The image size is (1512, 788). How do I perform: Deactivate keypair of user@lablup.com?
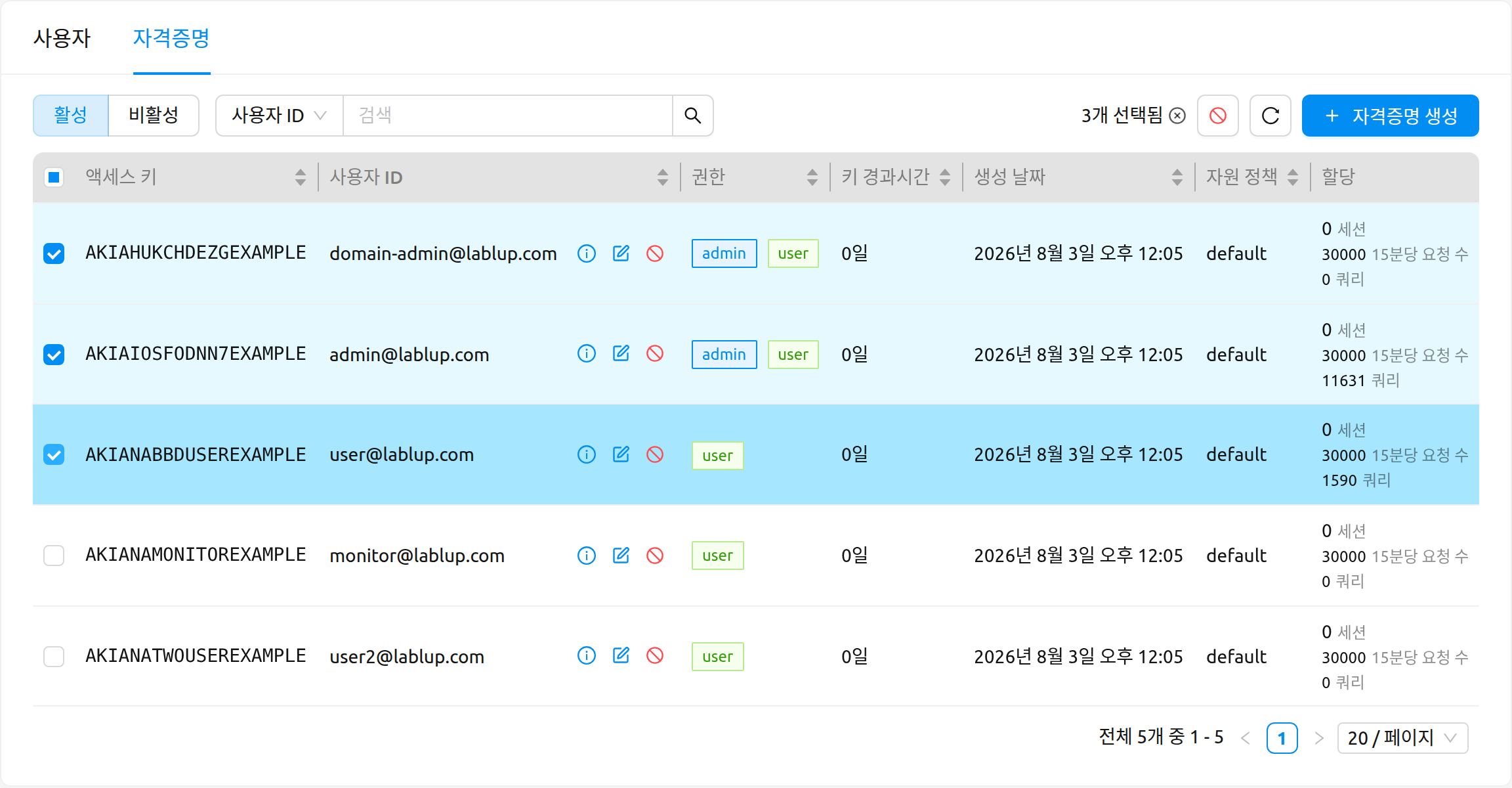[x=655, y=454]
